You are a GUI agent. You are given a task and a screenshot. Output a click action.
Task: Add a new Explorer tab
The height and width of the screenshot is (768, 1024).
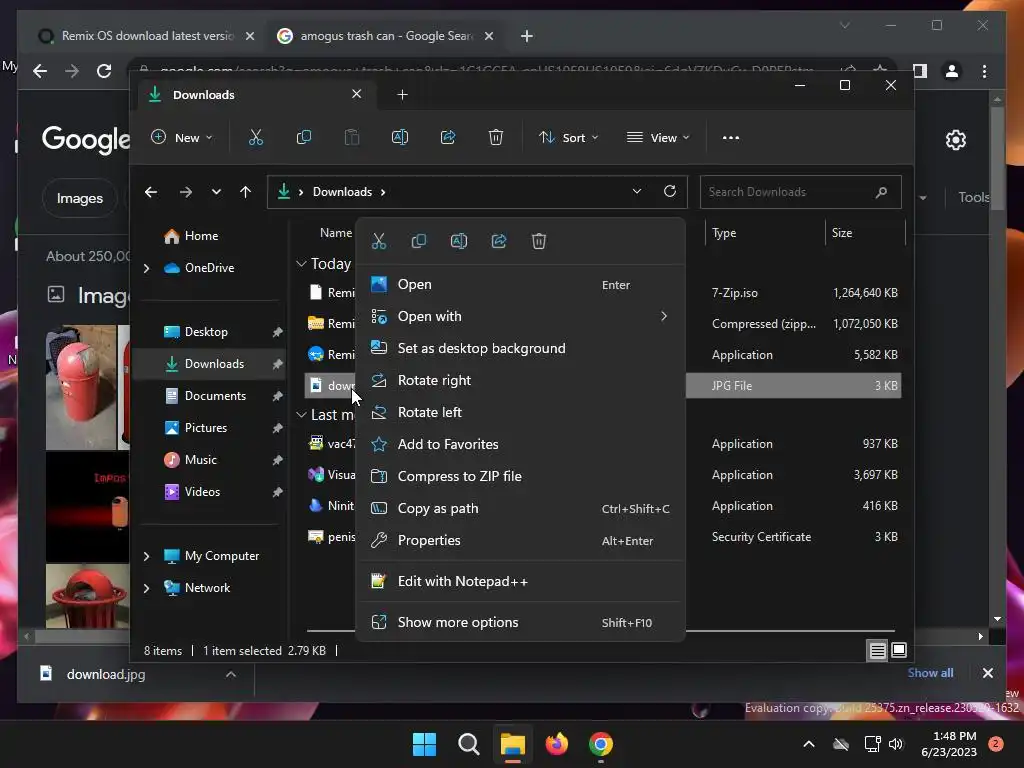(402, 95)
